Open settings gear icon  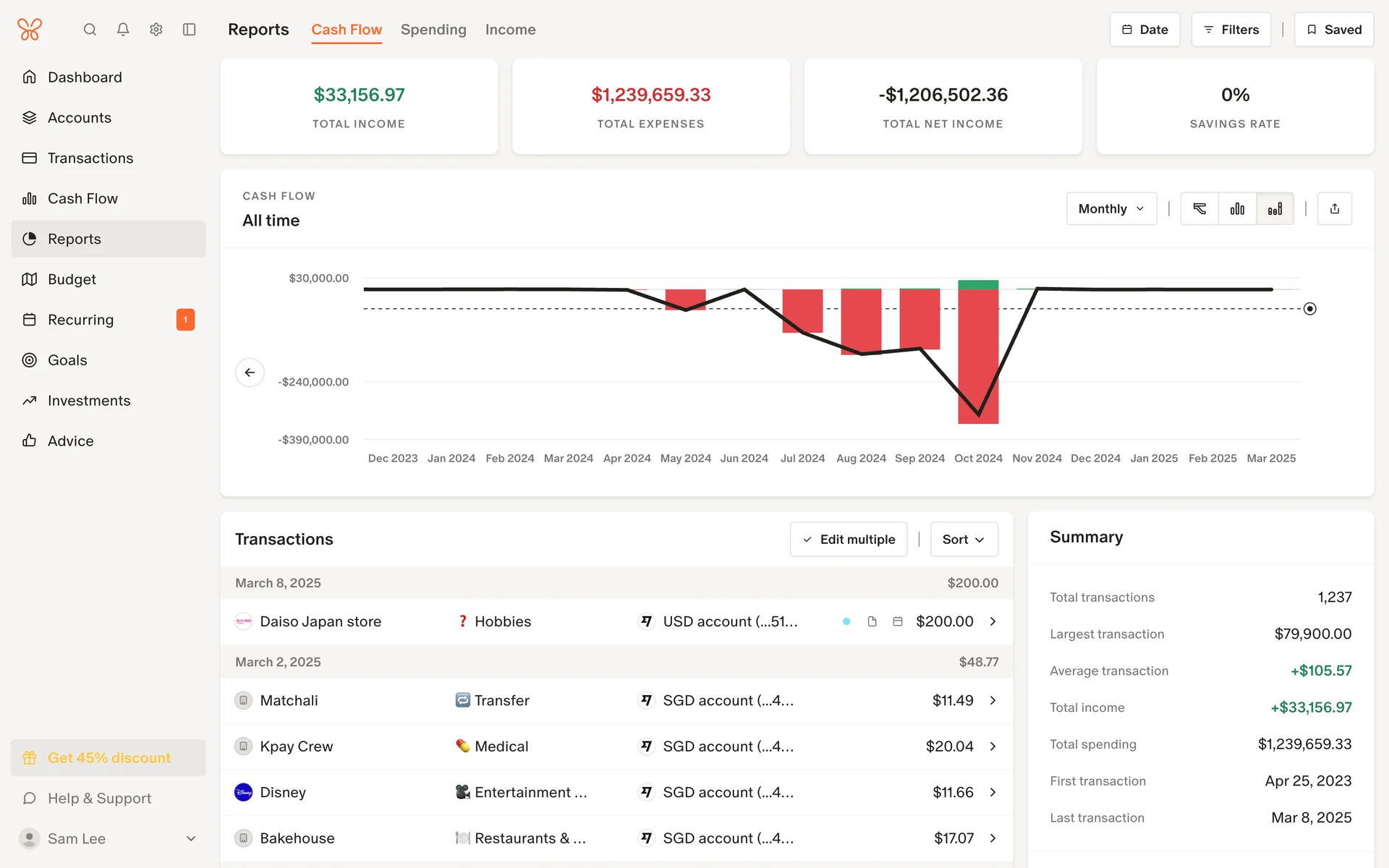pyautogui.click(x=156, y=30)
